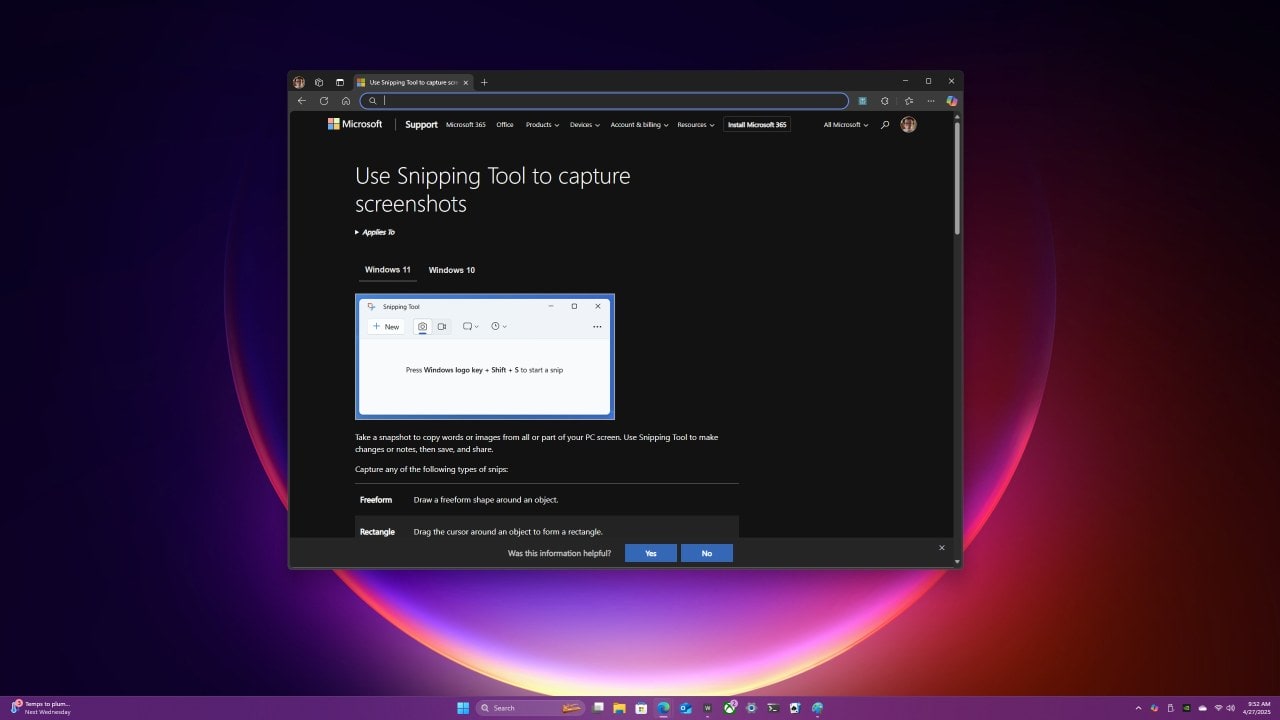Screen dimensions: 1280x720
Task: Open the favorites icon in Edge toolbar
Action: click(908, 100)
